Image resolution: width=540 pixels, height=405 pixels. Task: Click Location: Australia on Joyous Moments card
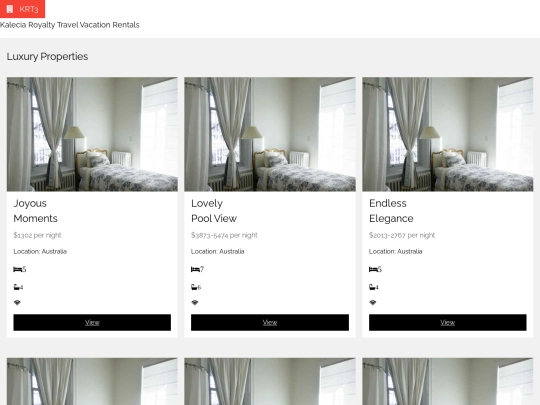click(40, 251)
